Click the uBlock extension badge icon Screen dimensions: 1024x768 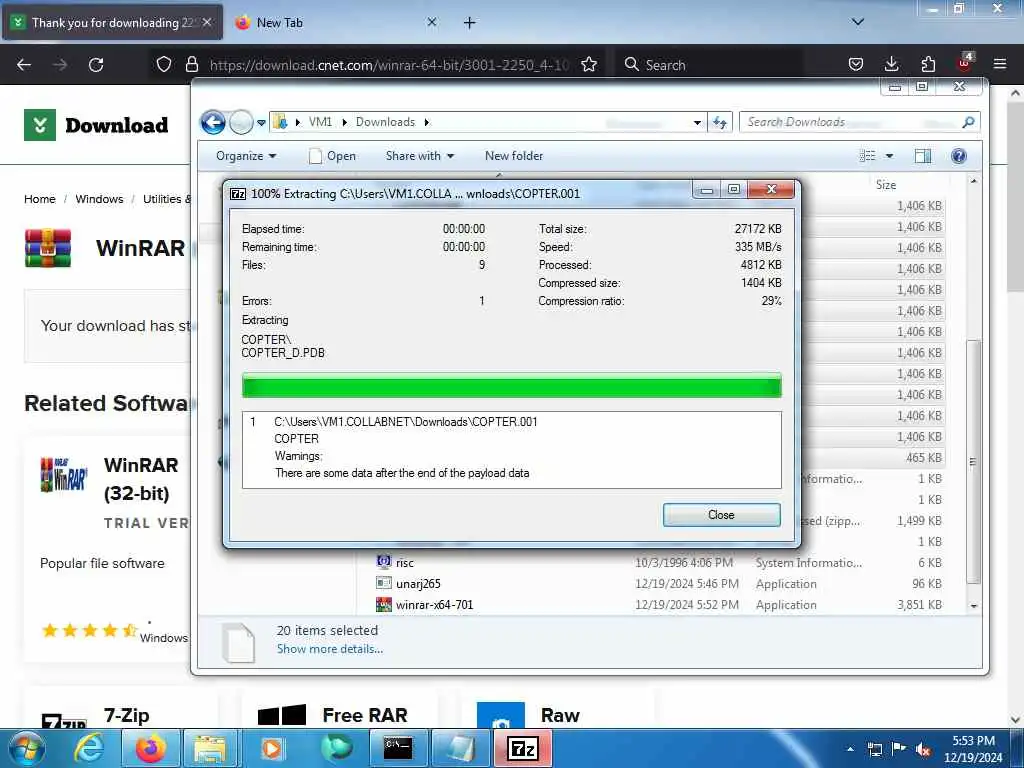(965, 63)
